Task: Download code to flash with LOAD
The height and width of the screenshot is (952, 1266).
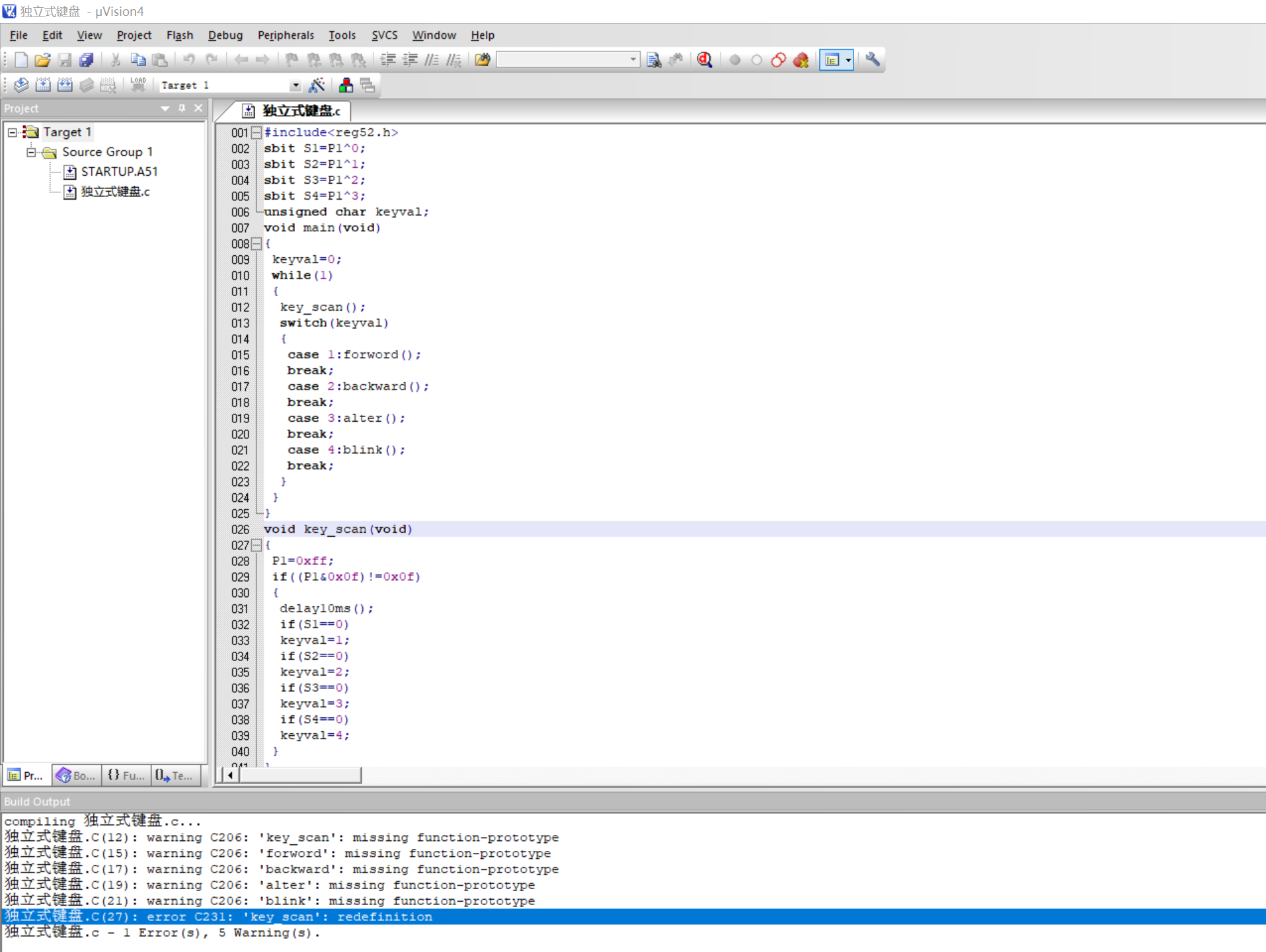Action: (138, 85)
